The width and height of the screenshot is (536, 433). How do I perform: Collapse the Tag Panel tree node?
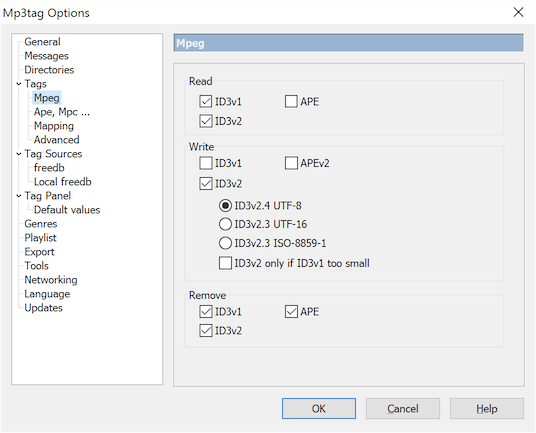point(19,196)
